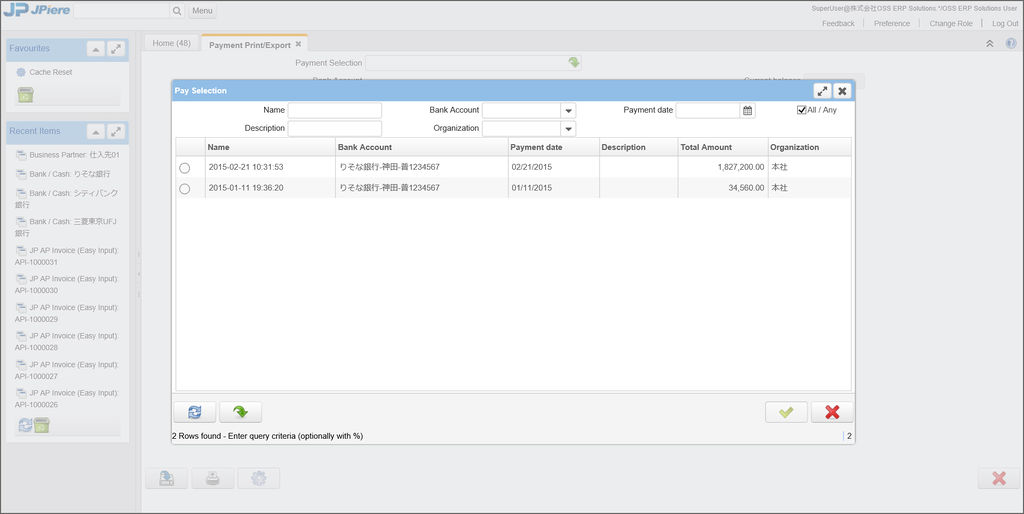The width and height of the screenshot is (1024, 514).
Task: Cancel dialog with the red X button
Action: pyautogui.click(x=832, y=412)
